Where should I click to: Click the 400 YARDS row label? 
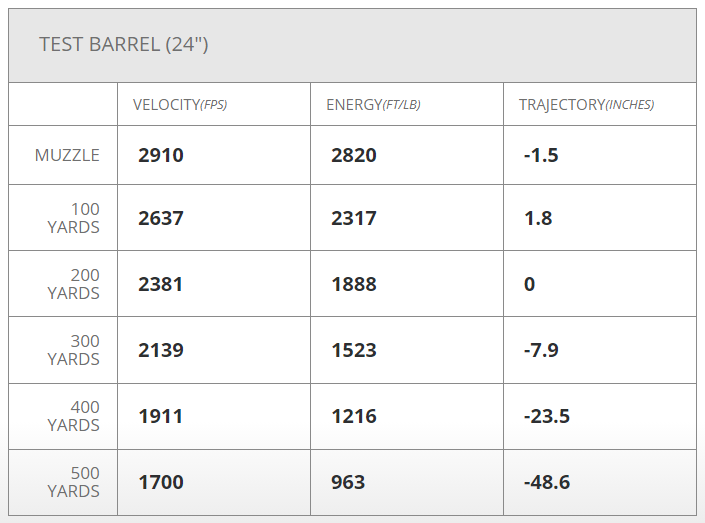click(x=74, y=416)
